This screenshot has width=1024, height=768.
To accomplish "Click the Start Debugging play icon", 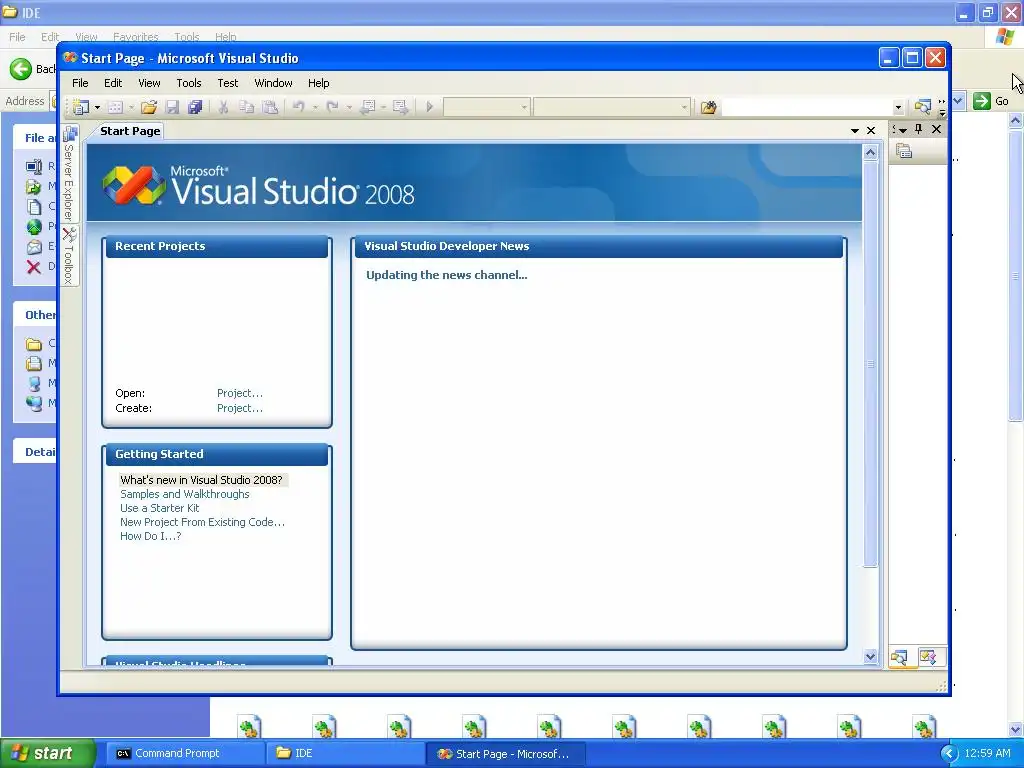I will [430, 107].
